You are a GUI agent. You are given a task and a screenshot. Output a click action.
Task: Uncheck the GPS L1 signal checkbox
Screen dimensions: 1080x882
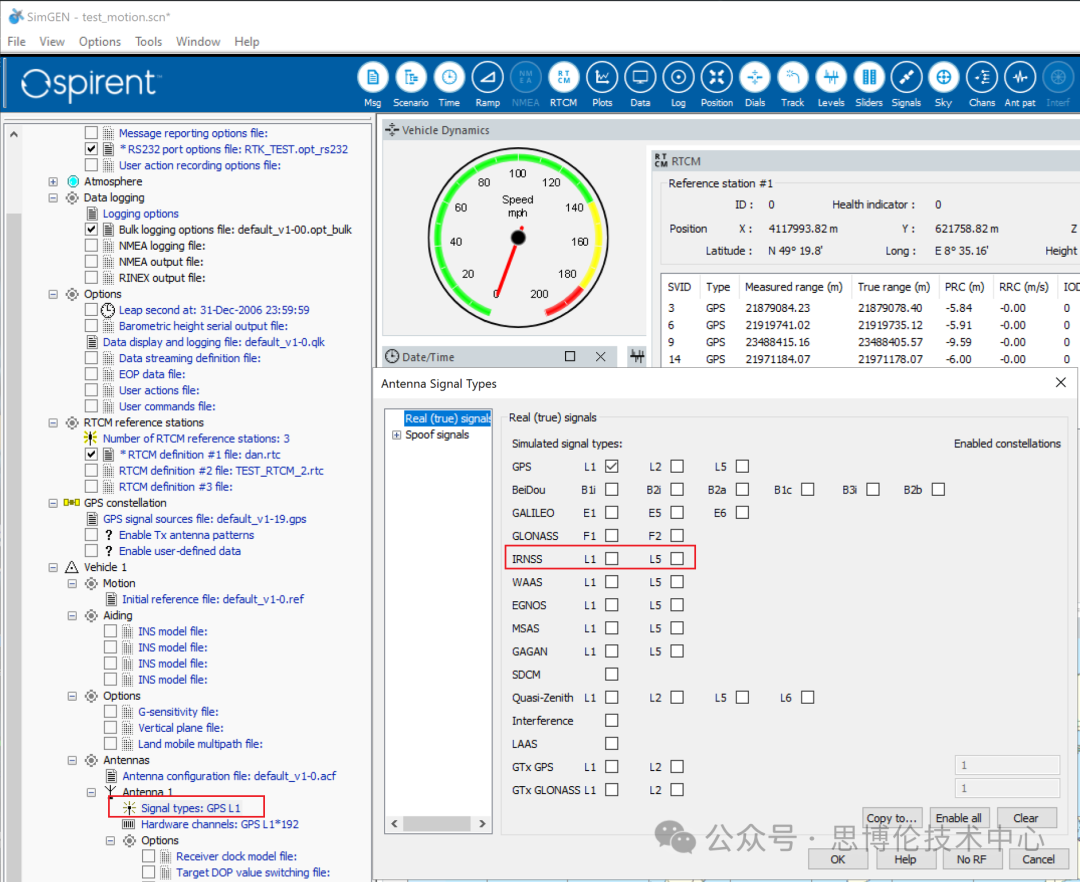612,466
